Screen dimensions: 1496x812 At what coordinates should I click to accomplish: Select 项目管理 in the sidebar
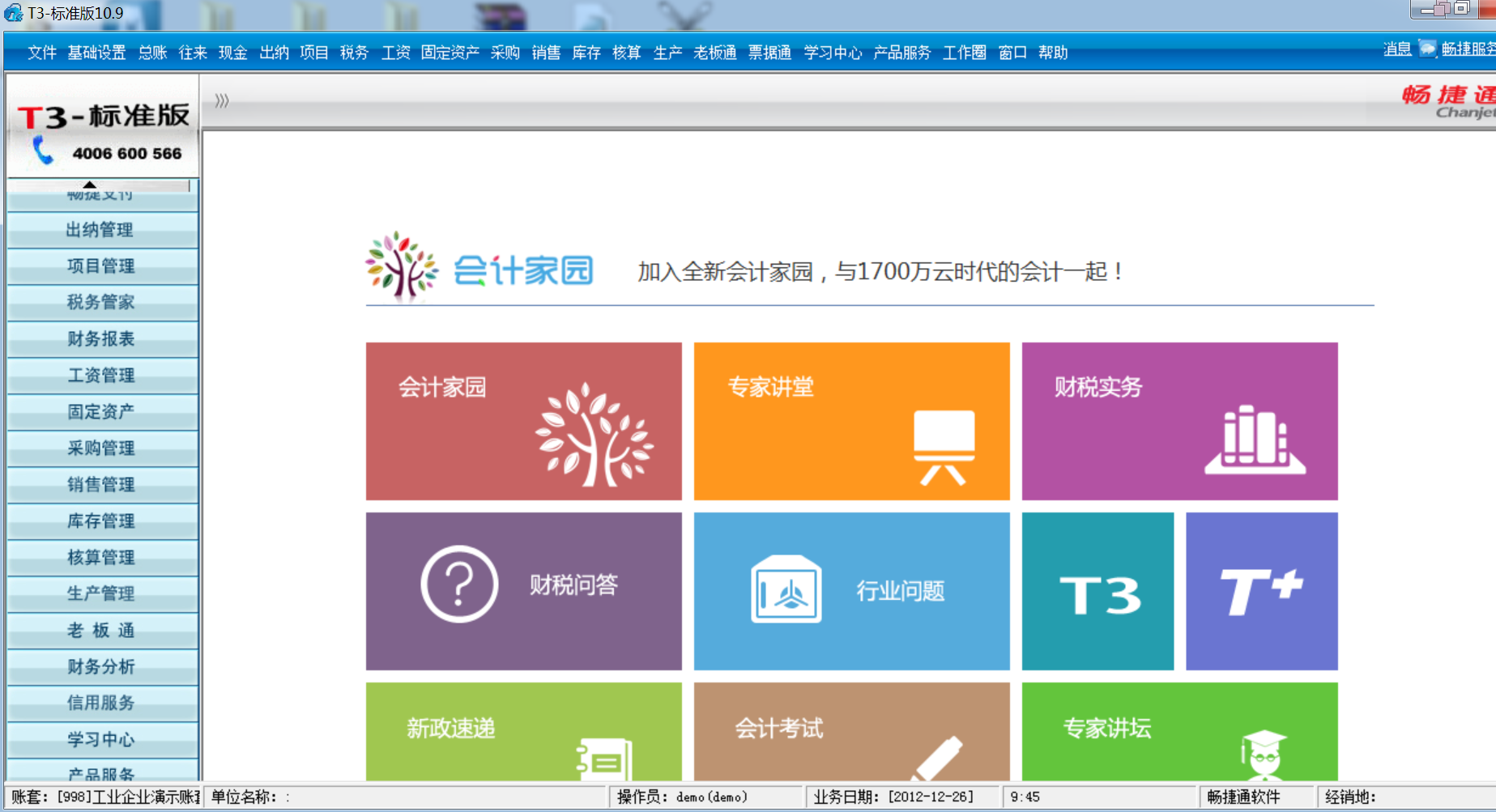(x=103, y=266)
